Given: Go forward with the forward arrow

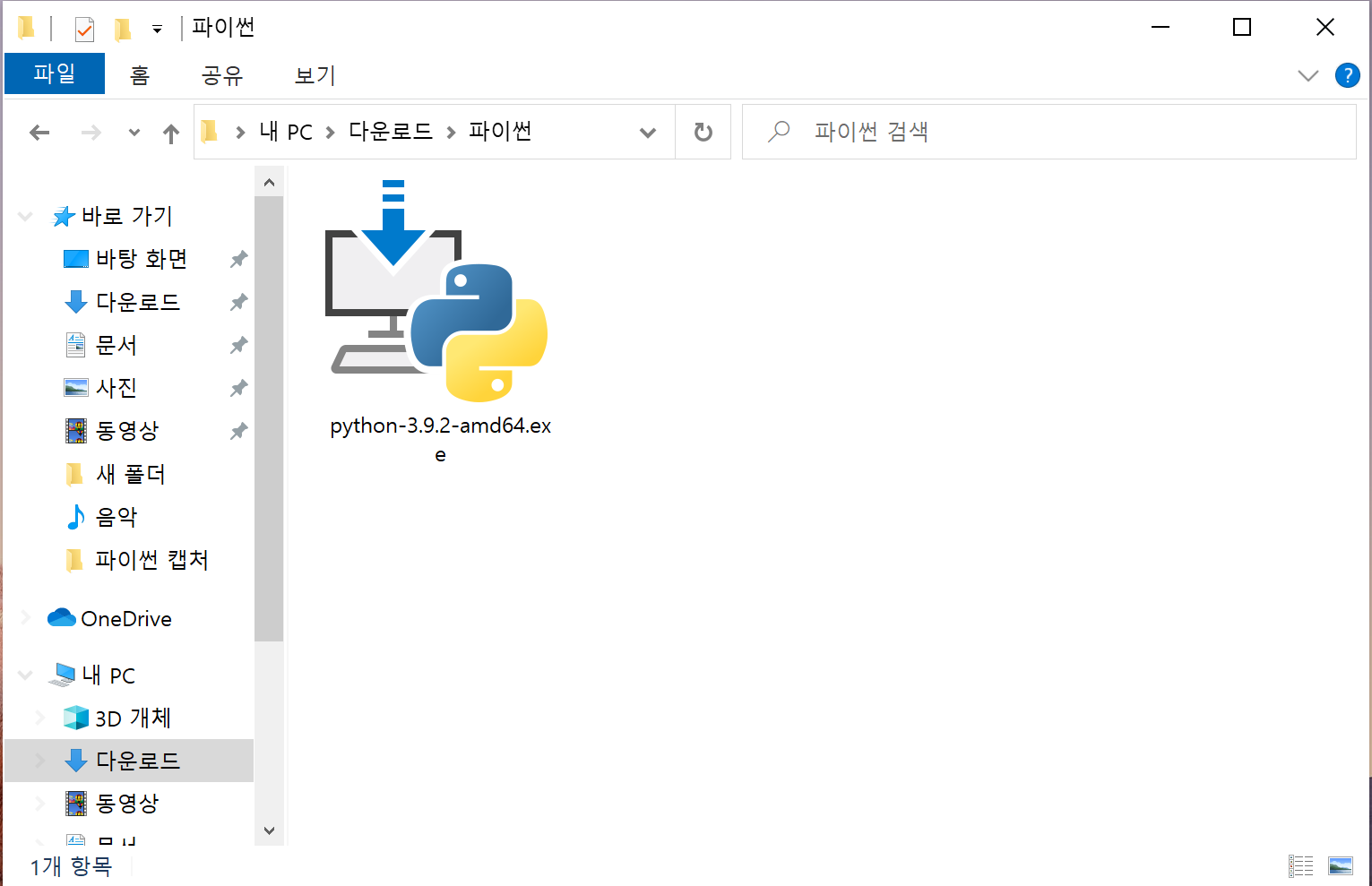Looking at the screenshot, I should tap(91, 133).
